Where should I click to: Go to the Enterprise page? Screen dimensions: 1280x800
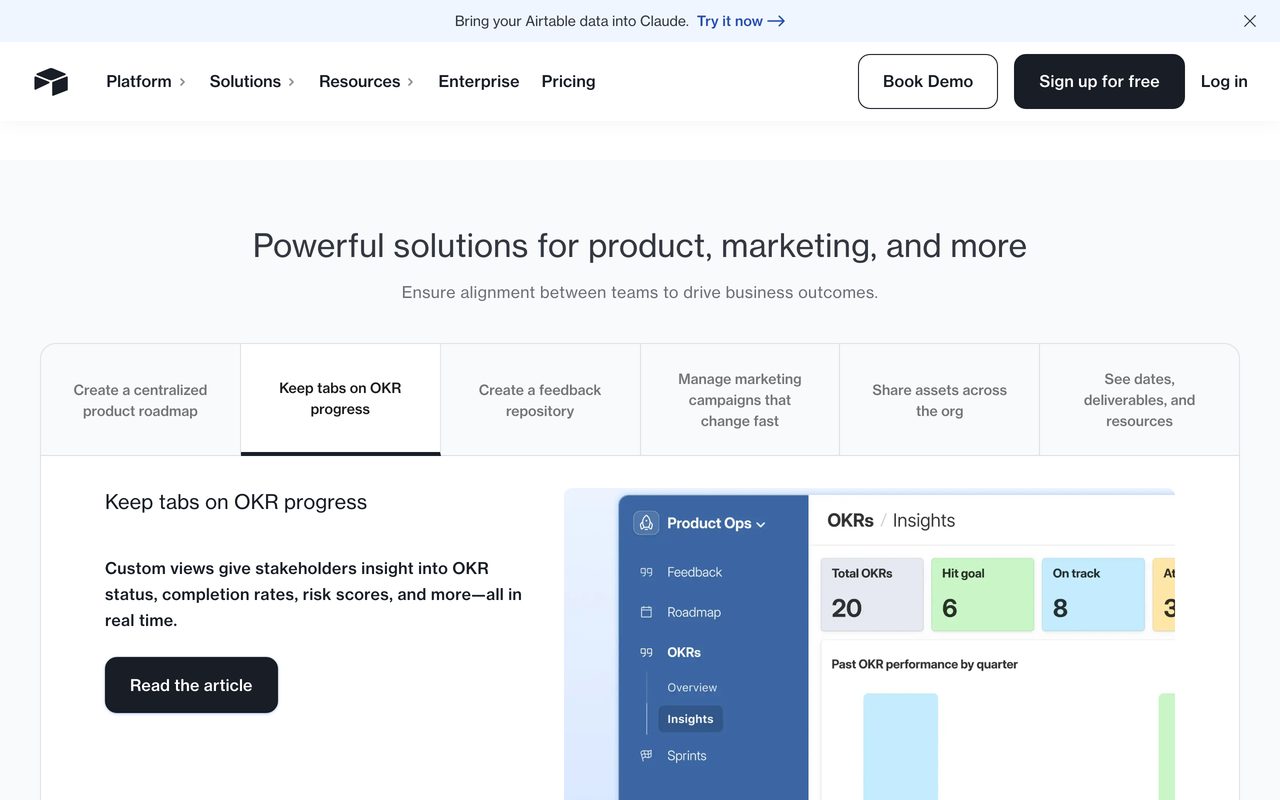[479, 82]
